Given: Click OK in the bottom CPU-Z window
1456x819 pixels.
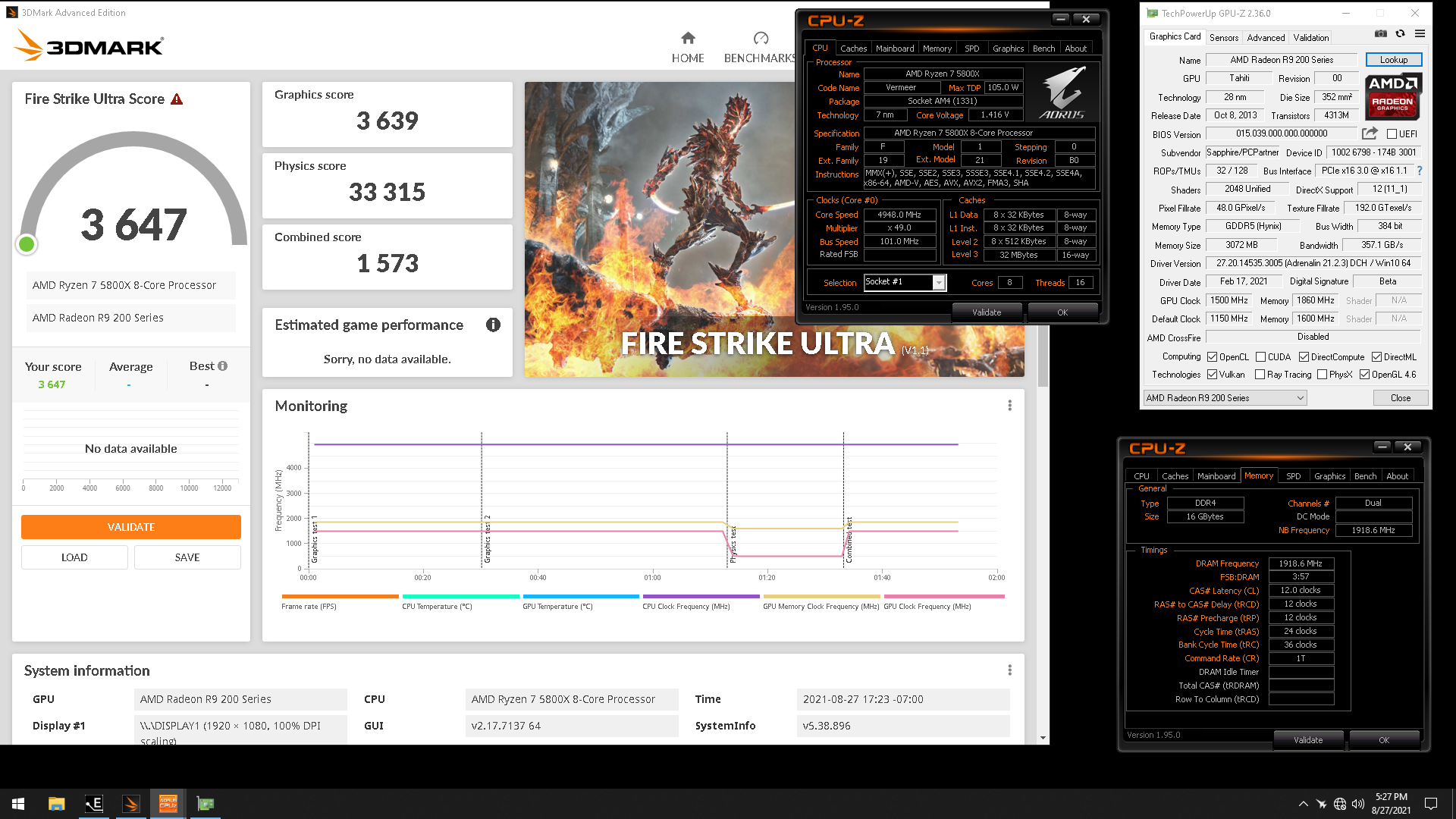Looking at the screenshot, I should [x=1383, y=740].
